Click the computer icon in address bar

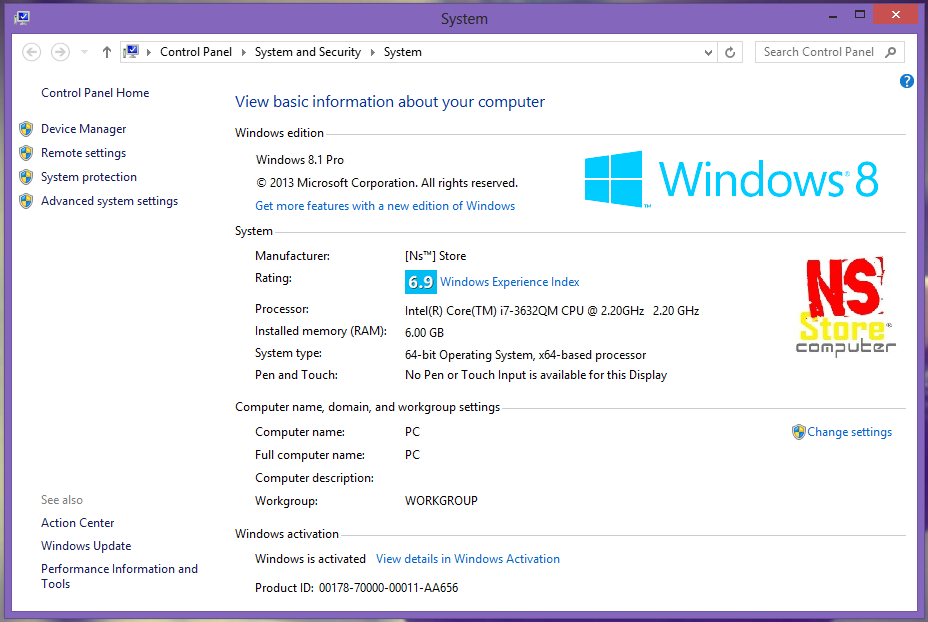pos(132,51)
